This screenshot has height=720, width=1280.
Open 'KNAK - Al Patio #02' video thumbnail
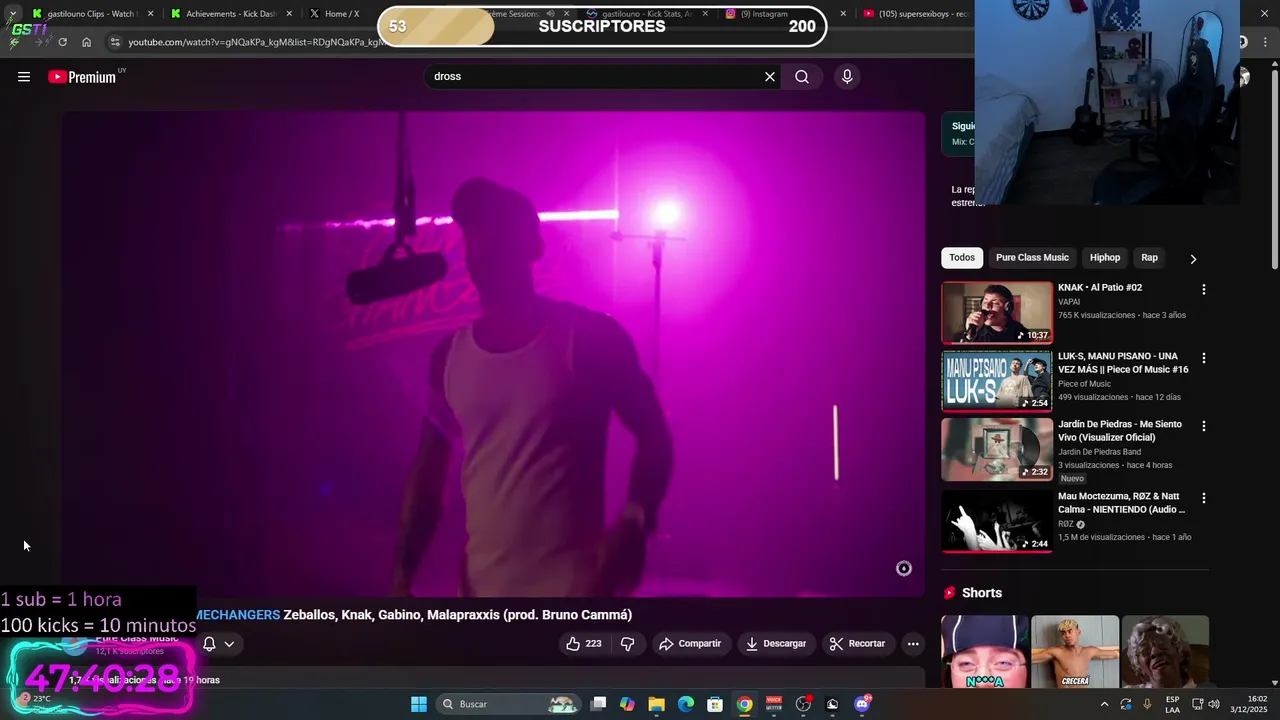pyautogui.click(x=997, y=313)
